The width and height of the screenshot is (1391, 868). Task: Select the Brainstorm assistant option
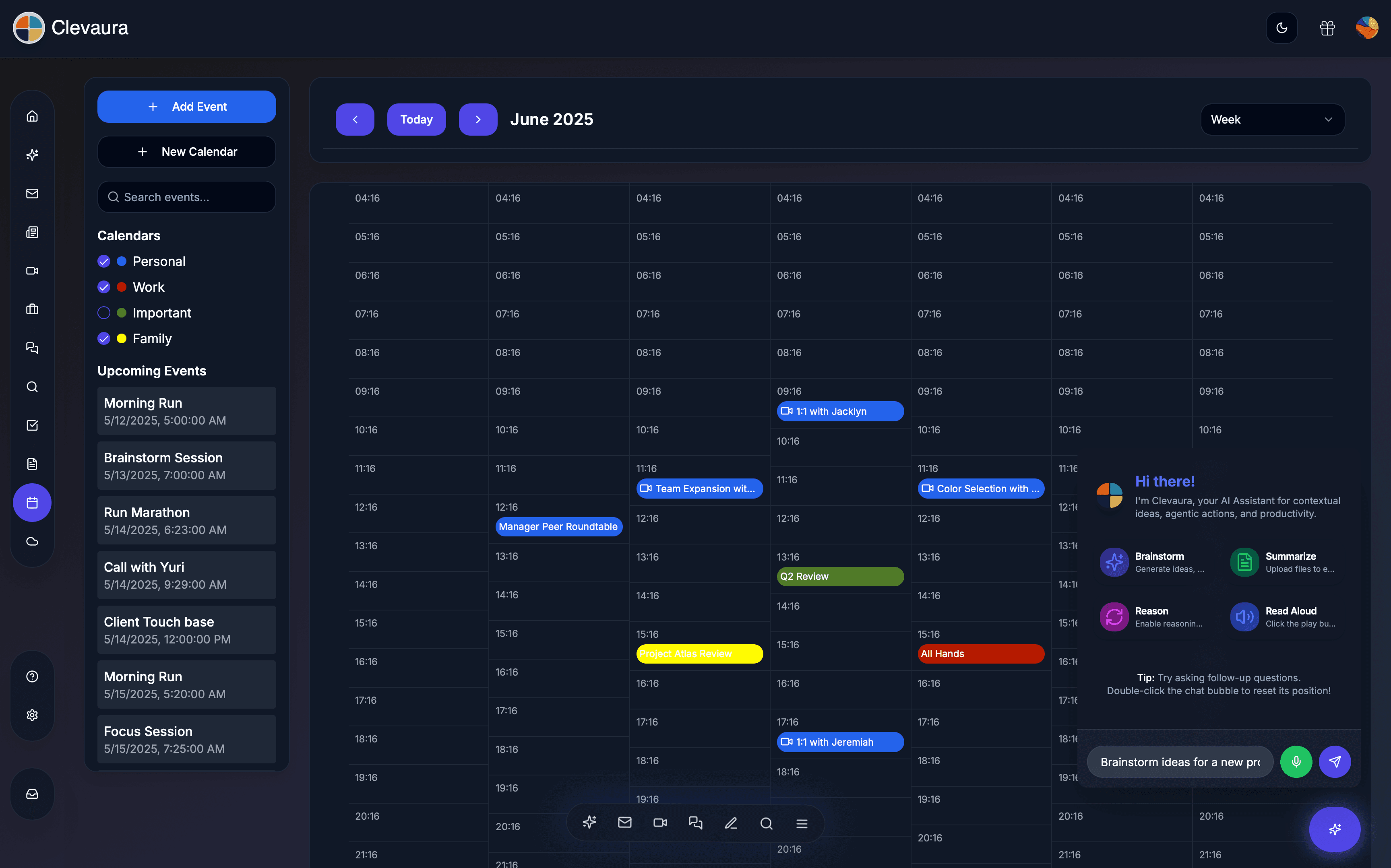pos(1153,562)
